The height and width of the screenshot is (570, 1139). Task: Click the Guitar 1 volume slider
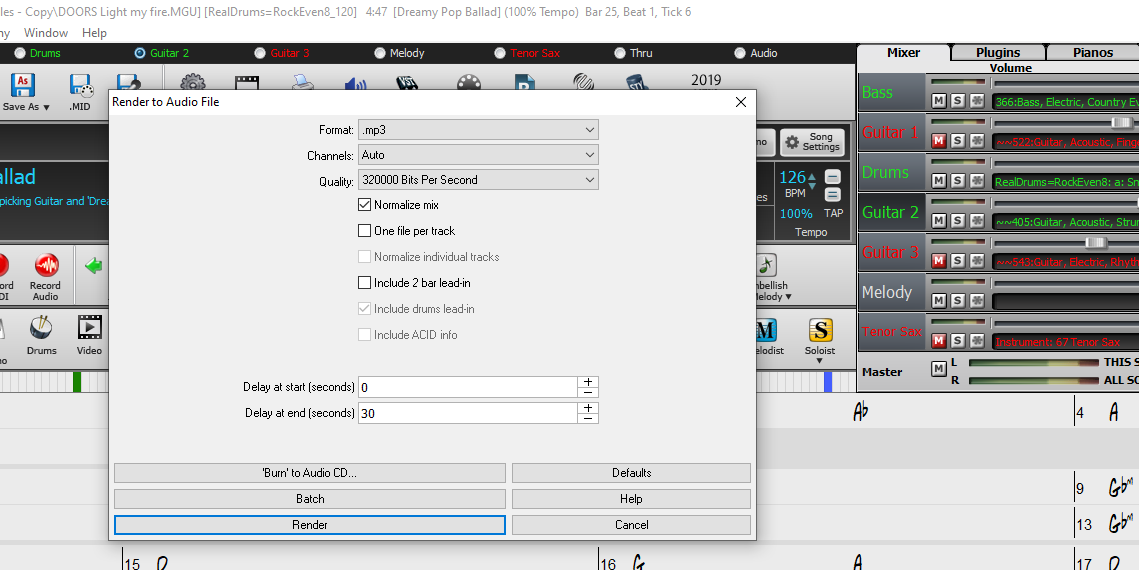click(x=1122, y=123)
